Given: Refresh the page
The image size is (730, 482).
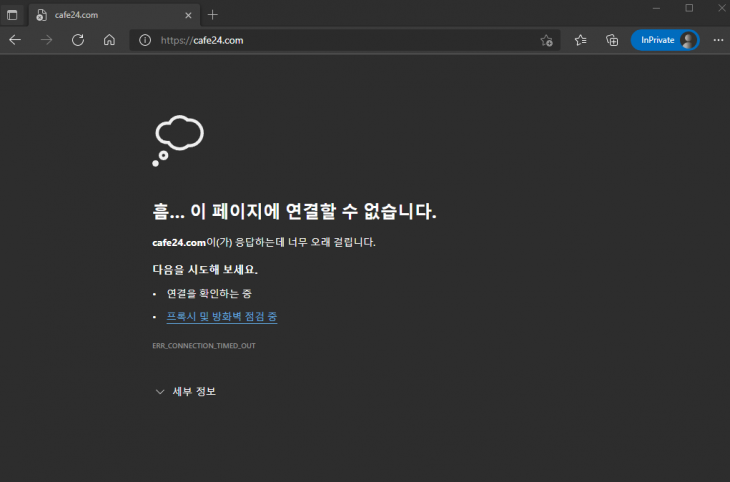Looking at the screenshot, I should pyautogui.click(x=78, y=40).
